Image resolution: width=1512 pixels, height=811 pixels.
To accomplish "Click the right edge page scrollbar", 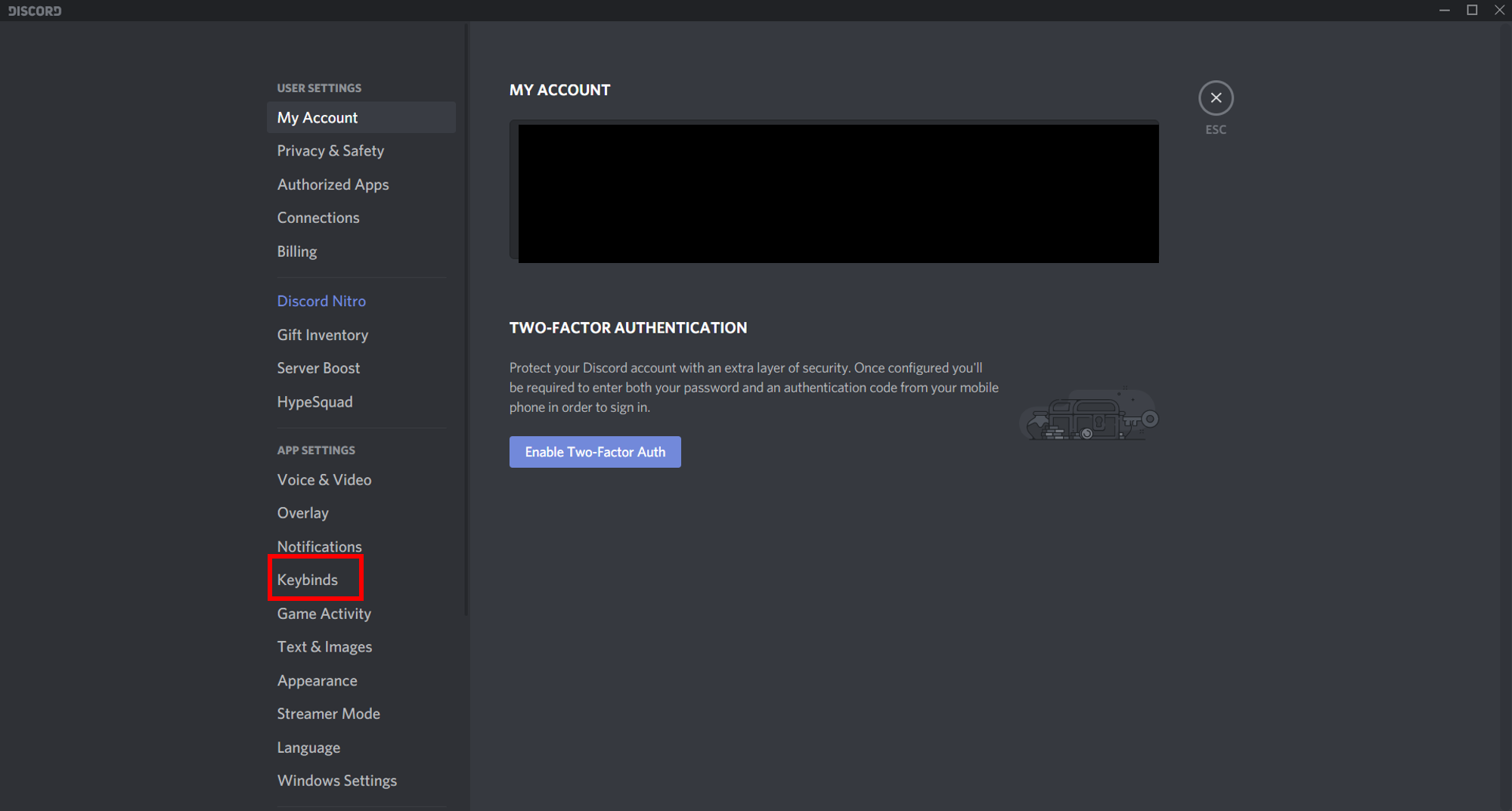I will point(1506,416).
